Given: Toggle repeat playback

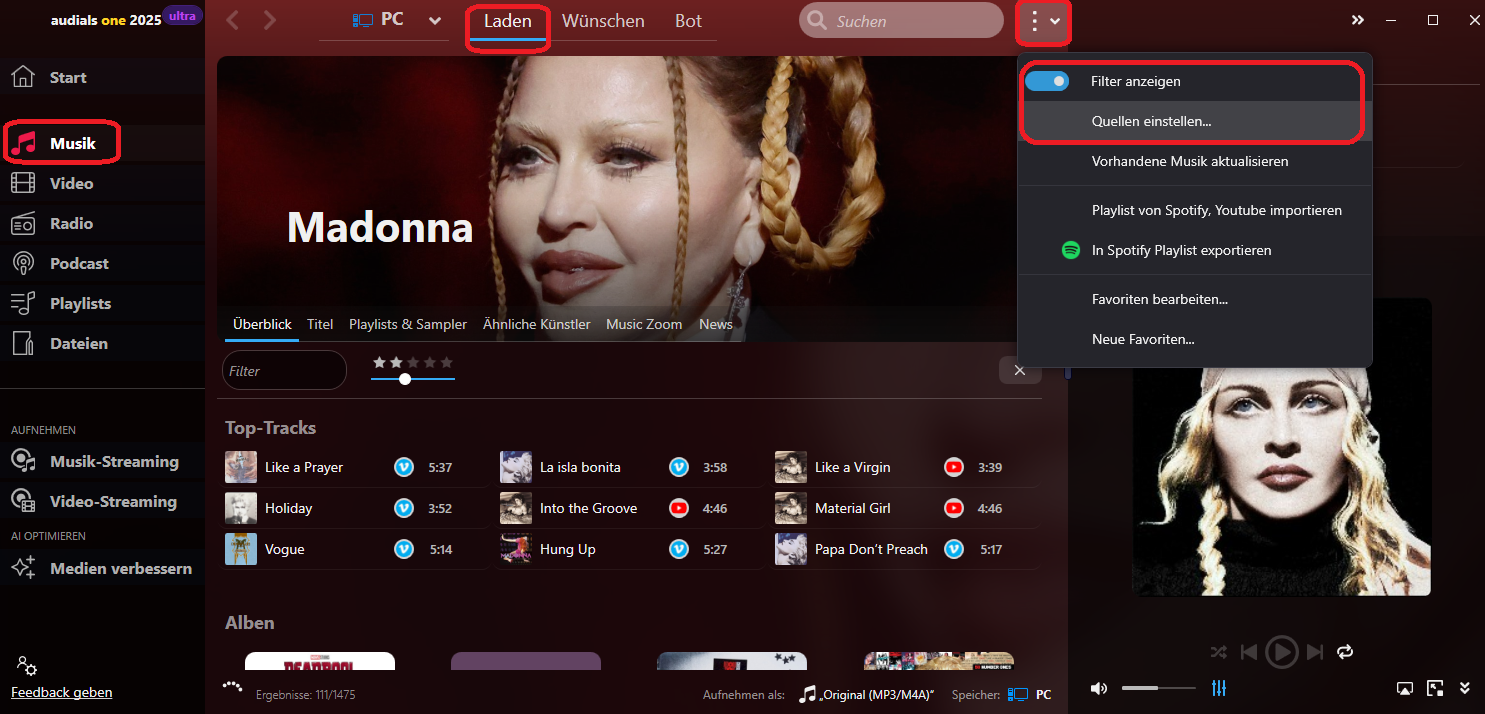Looking at the screenshot, I should [1344, 652].
